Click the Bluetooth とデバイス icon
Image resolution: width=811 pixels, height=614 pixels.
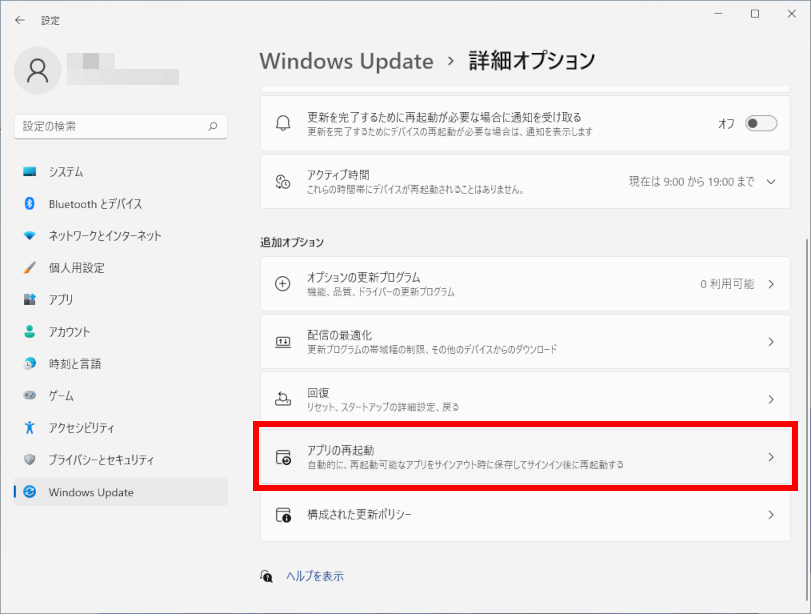(29, 204)
